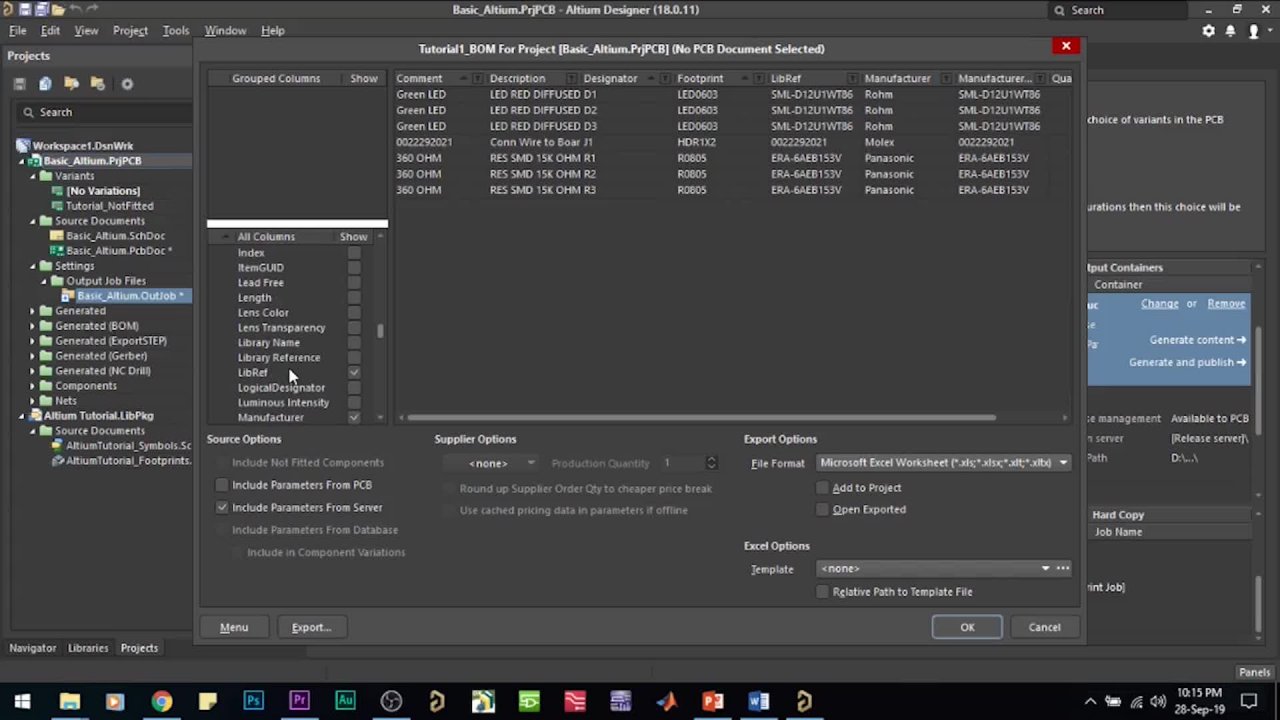Expand the Generated (BOM) folder
The height and width of the screenshot is (720, 1280).
(33, 326)
